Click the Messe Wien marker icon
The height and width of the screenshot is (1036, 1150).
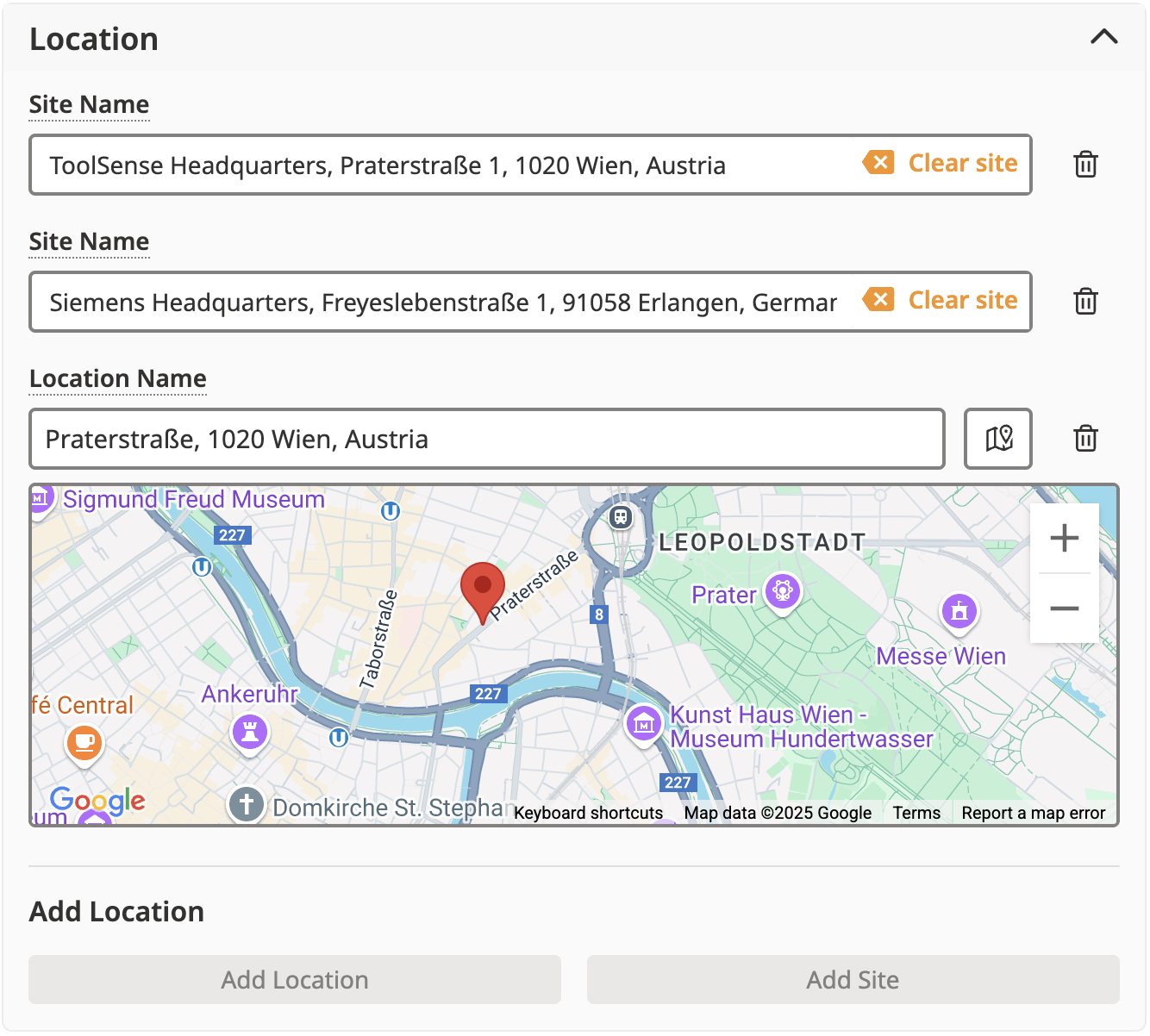959,612
